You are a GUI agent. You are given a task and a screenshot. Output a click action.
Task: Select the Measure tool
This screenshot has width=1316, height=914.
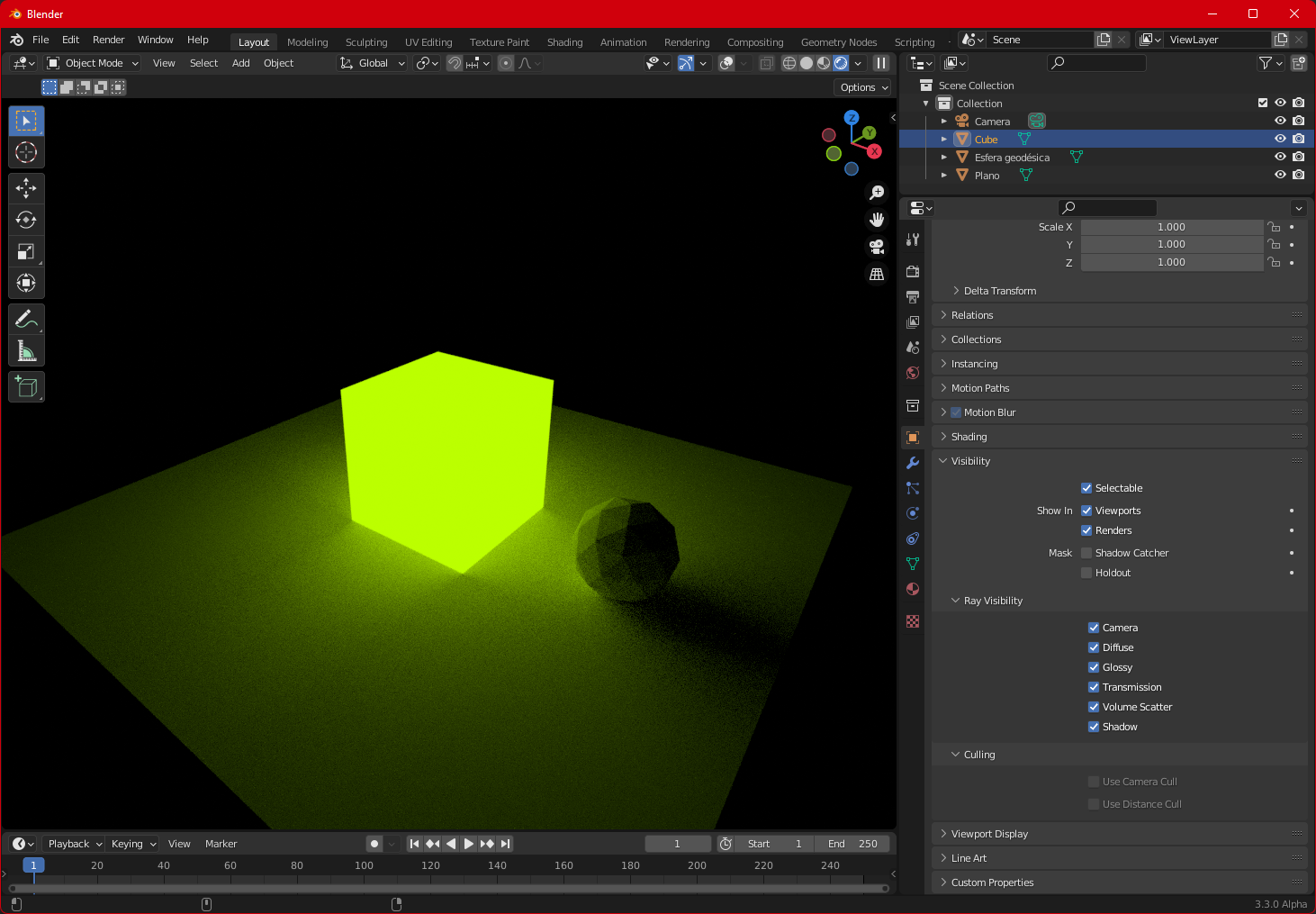coord(26,350)
